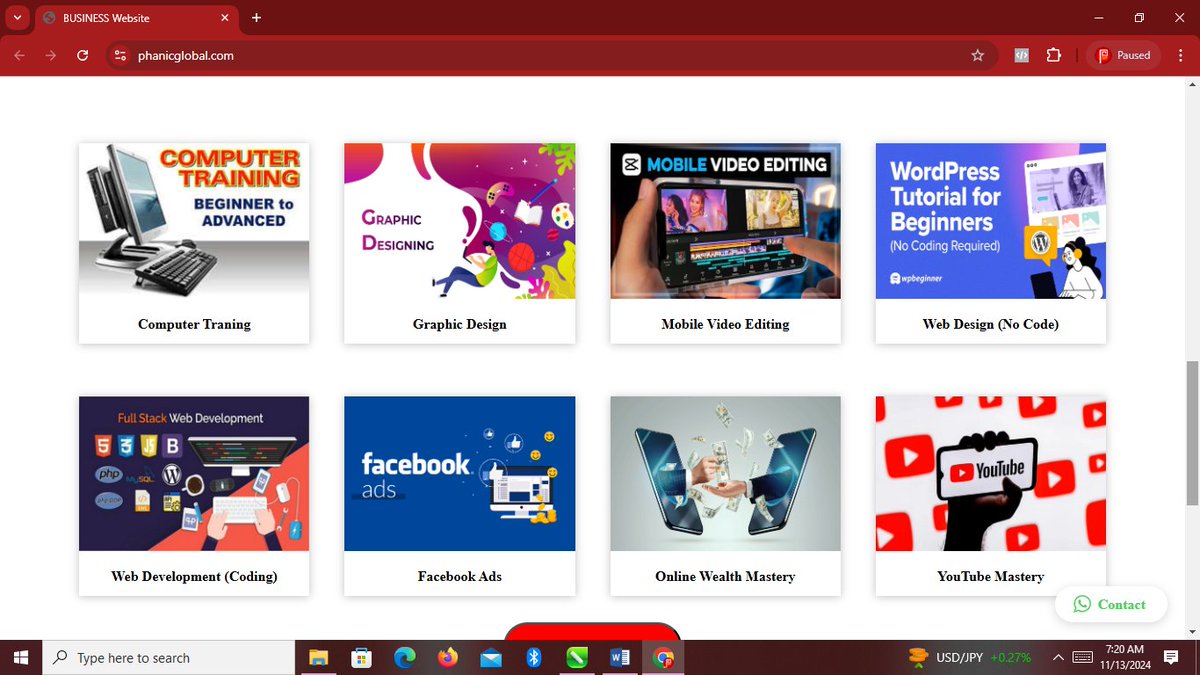Image resolution: width=1200 pixels, height=675 pixels.
Task: Switch to Chrome in the taskbar
Action: [663, 658]
